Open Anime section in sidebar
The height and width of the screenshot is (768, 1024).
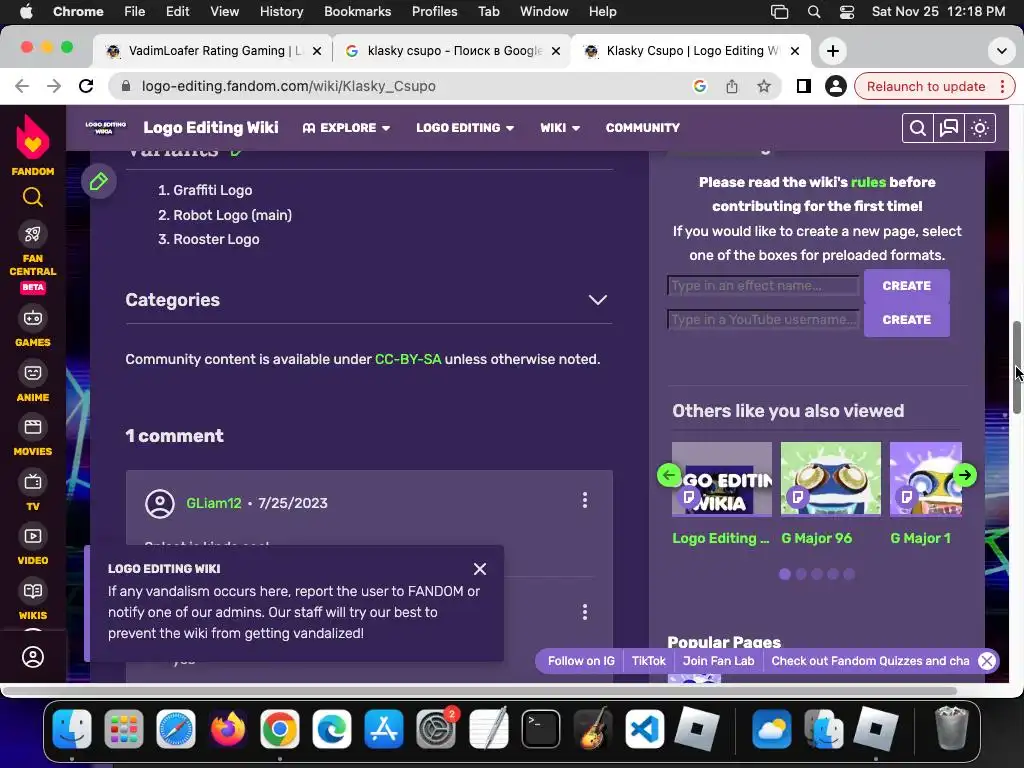33,381
